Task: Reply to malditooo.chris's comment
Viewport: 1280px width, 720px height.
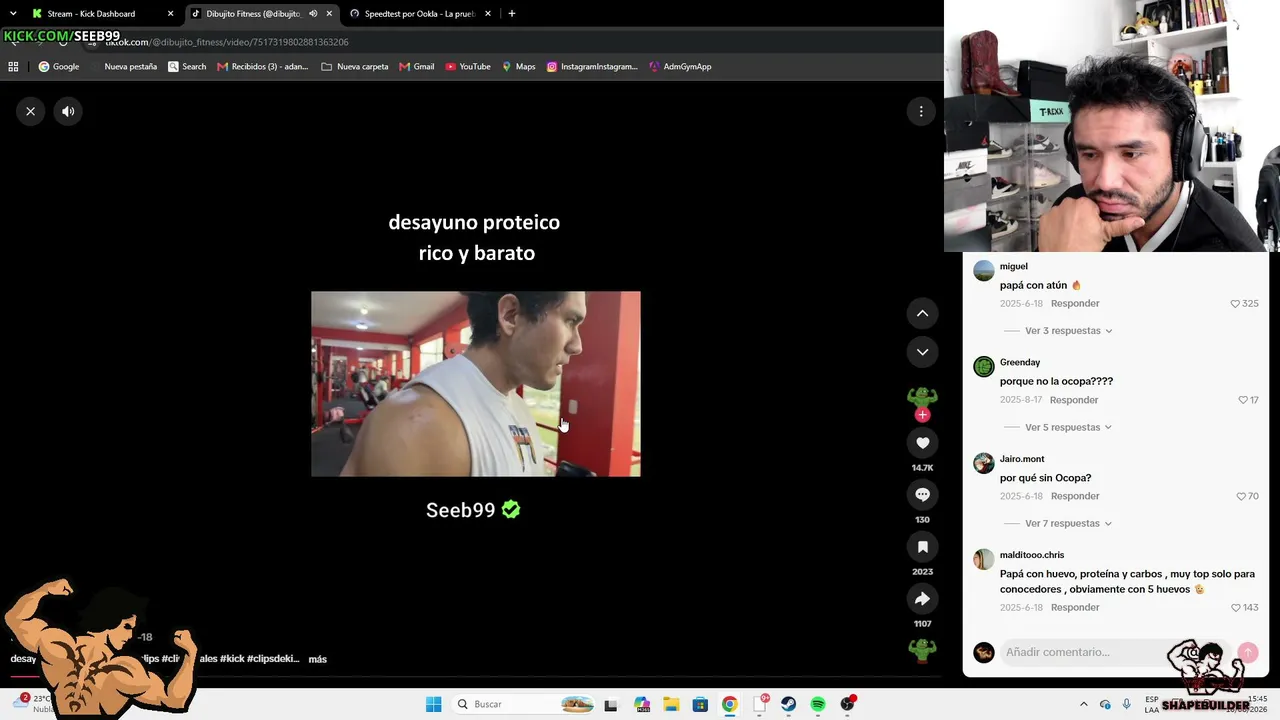Action: pyautogui.click(x=1075, y=608)
